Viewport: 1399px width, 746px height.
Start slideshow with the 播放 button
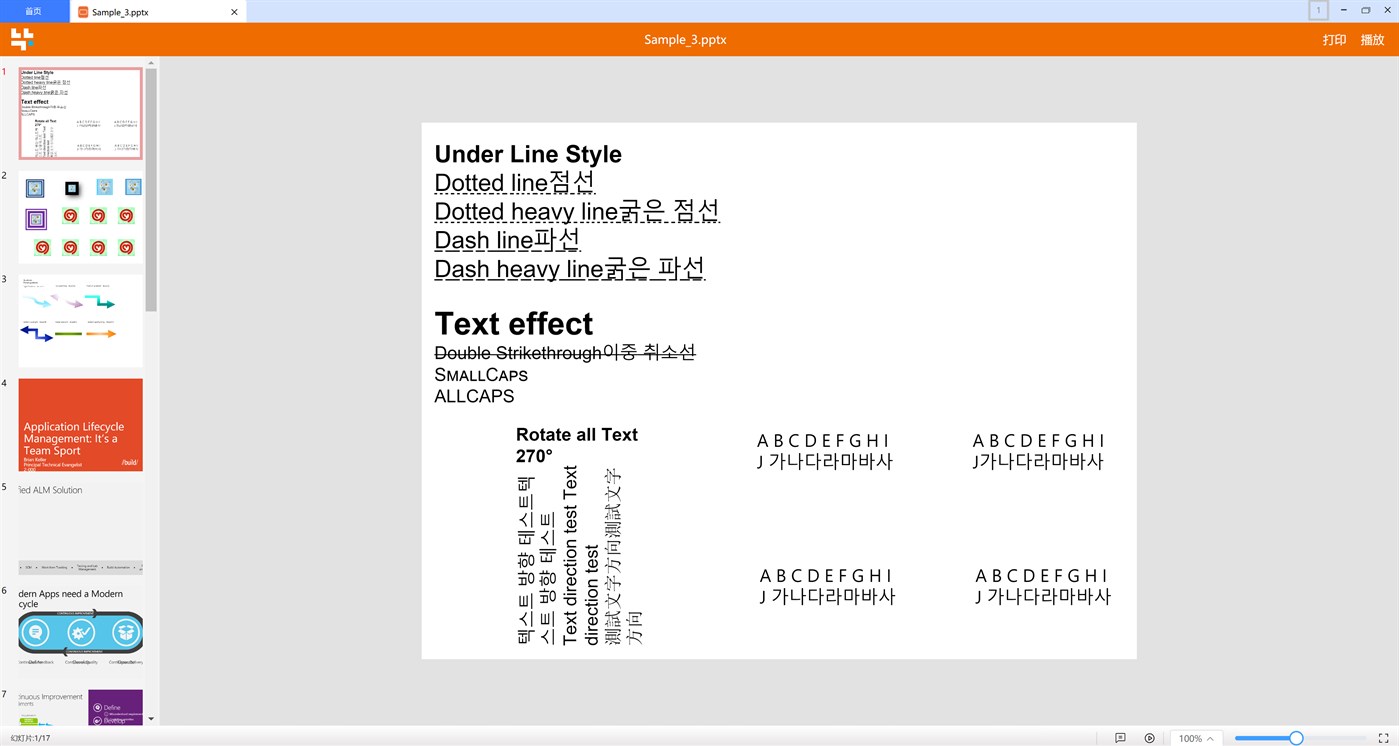[1373, 40]
